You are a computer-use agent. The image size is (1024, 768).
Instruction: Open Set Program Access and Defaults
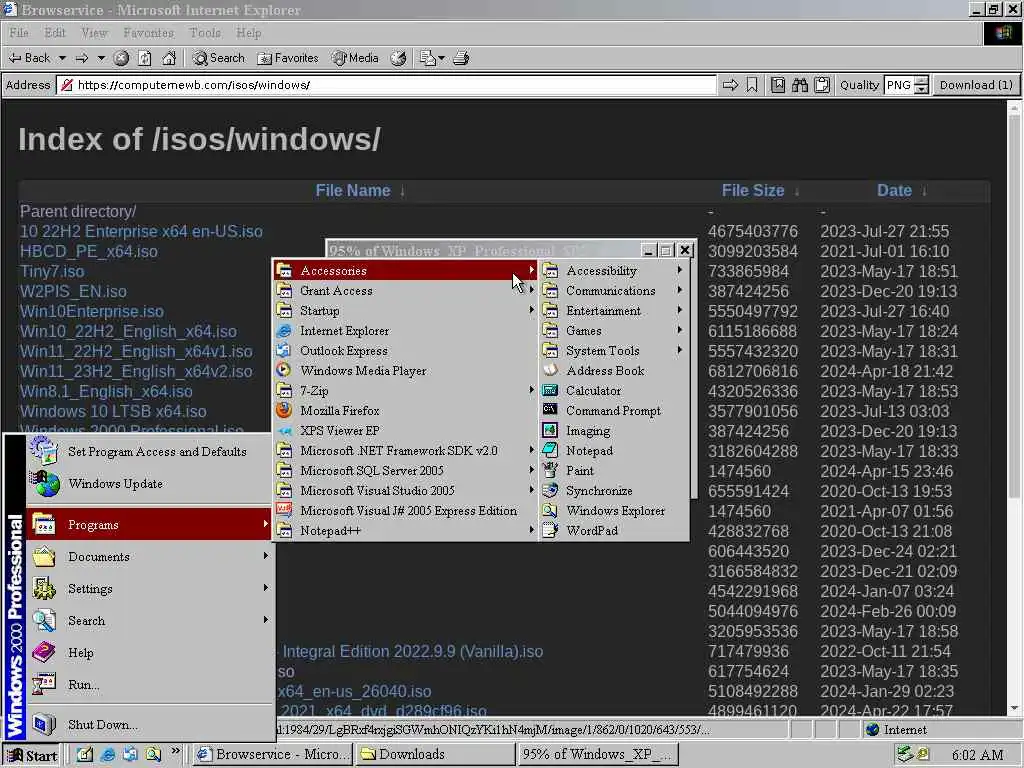point(150,452)
